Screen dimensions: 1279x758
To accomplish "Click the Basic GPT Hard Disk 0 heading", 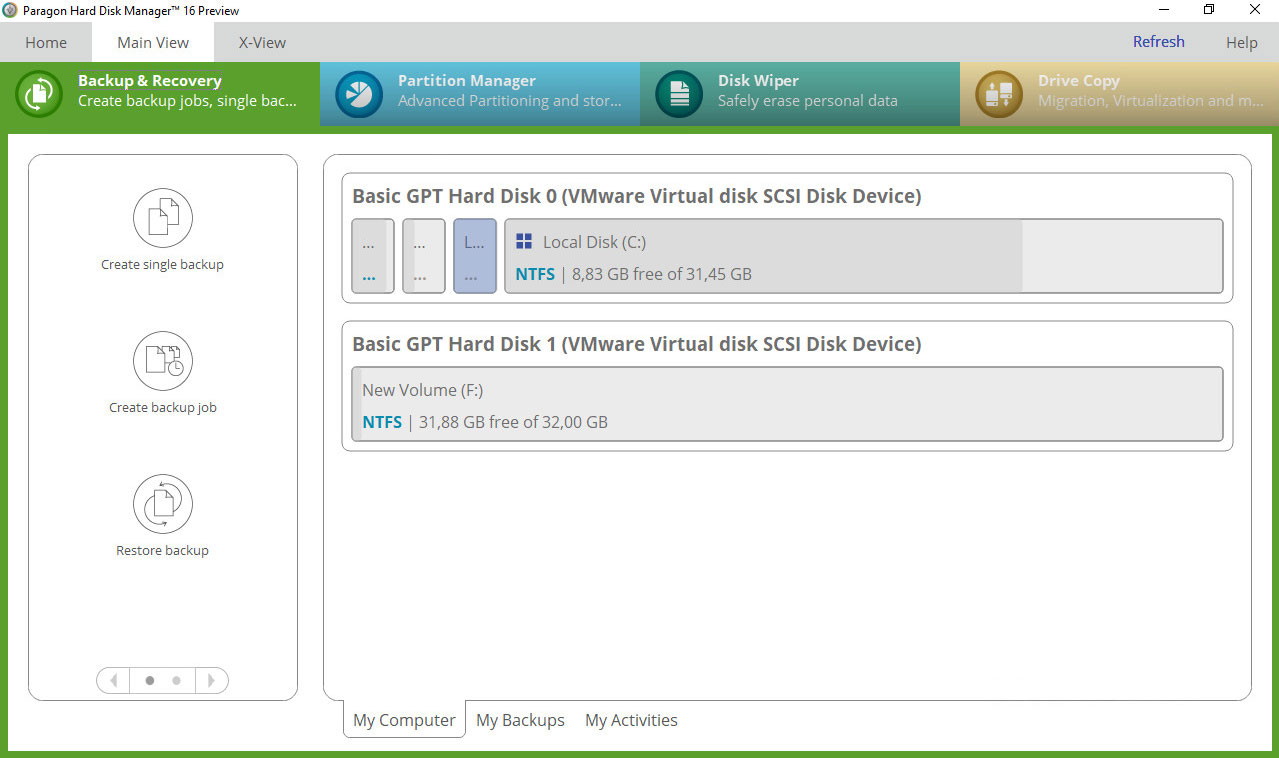I will coord(637,196).
